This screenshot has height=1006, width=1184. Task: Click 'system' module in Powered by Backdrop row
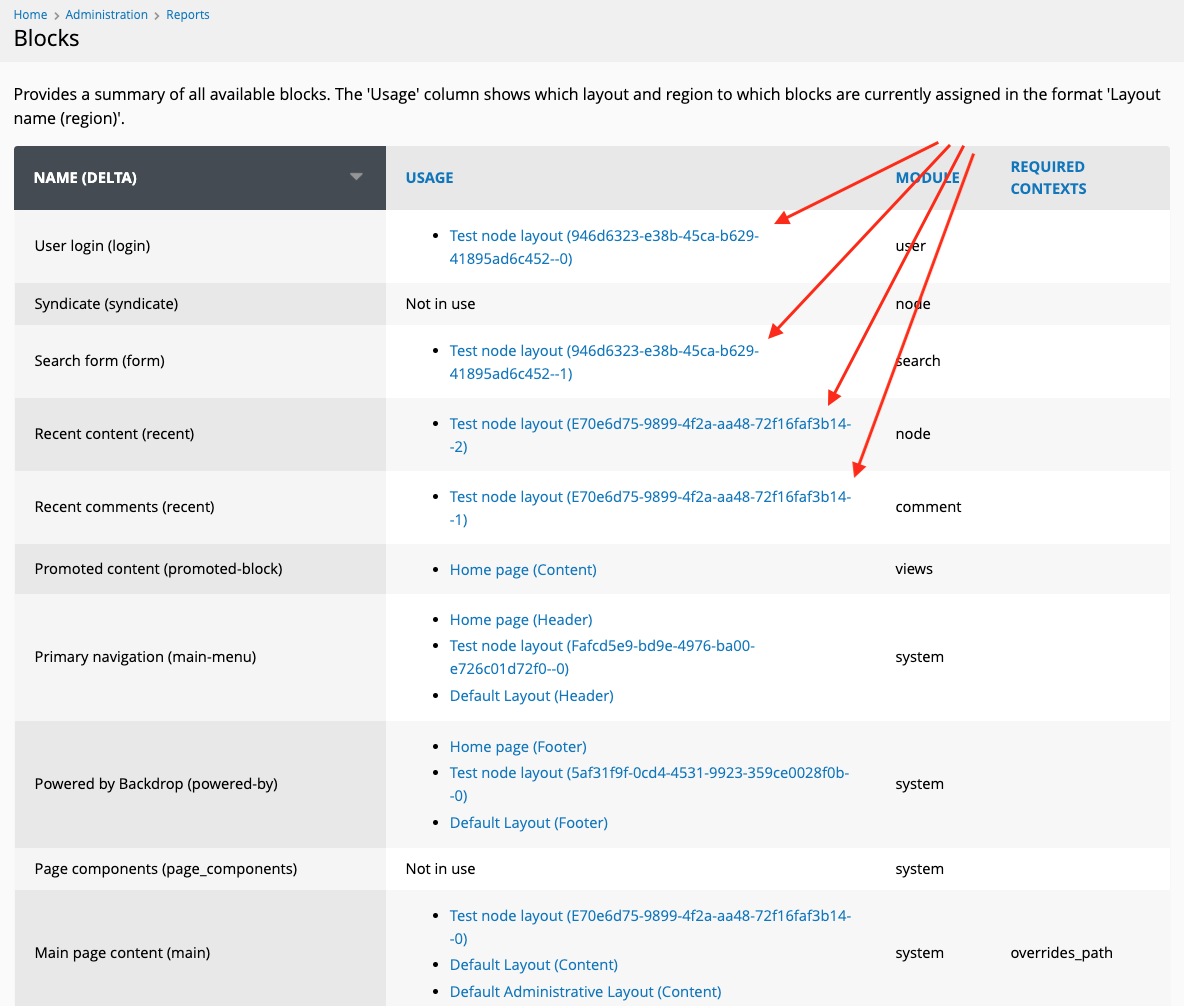coord(920,784)
